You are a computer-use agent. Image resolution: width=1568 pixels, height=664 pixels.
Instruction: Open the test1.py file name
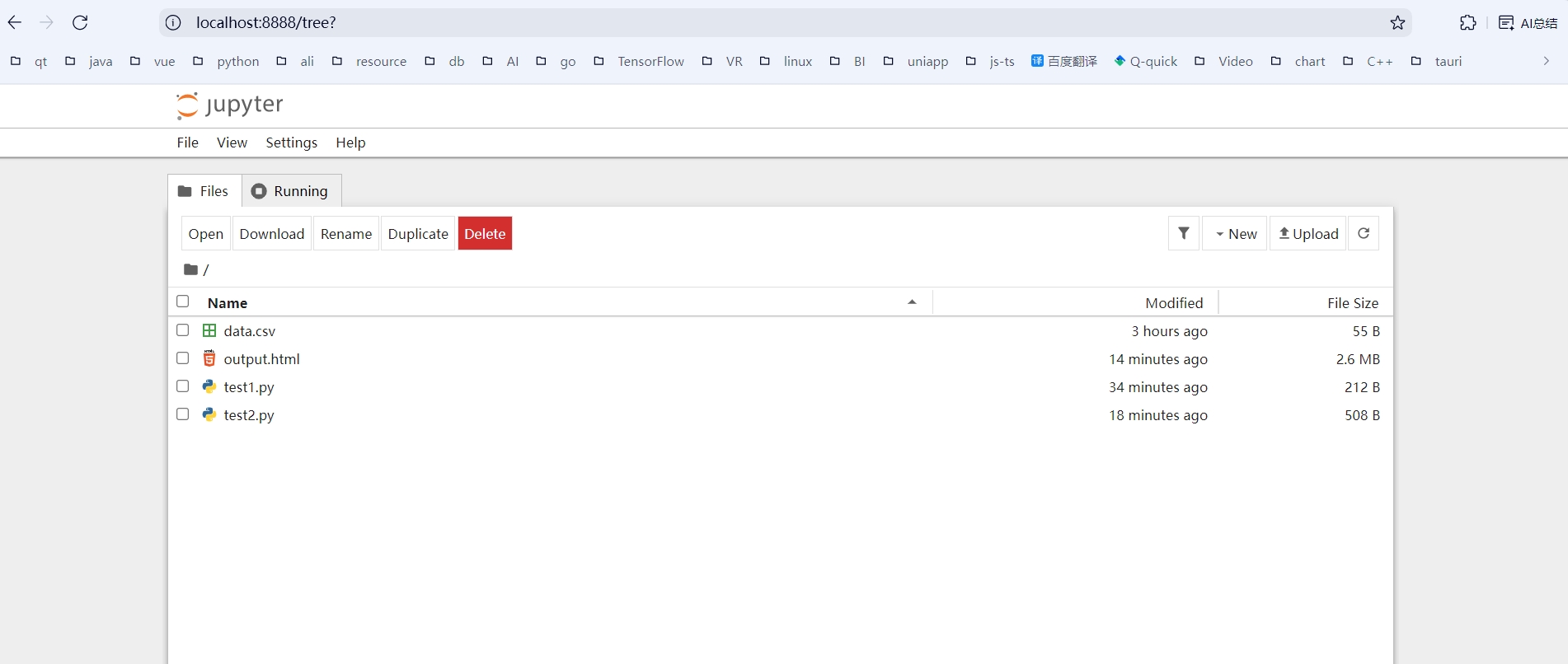click(249, 386)
